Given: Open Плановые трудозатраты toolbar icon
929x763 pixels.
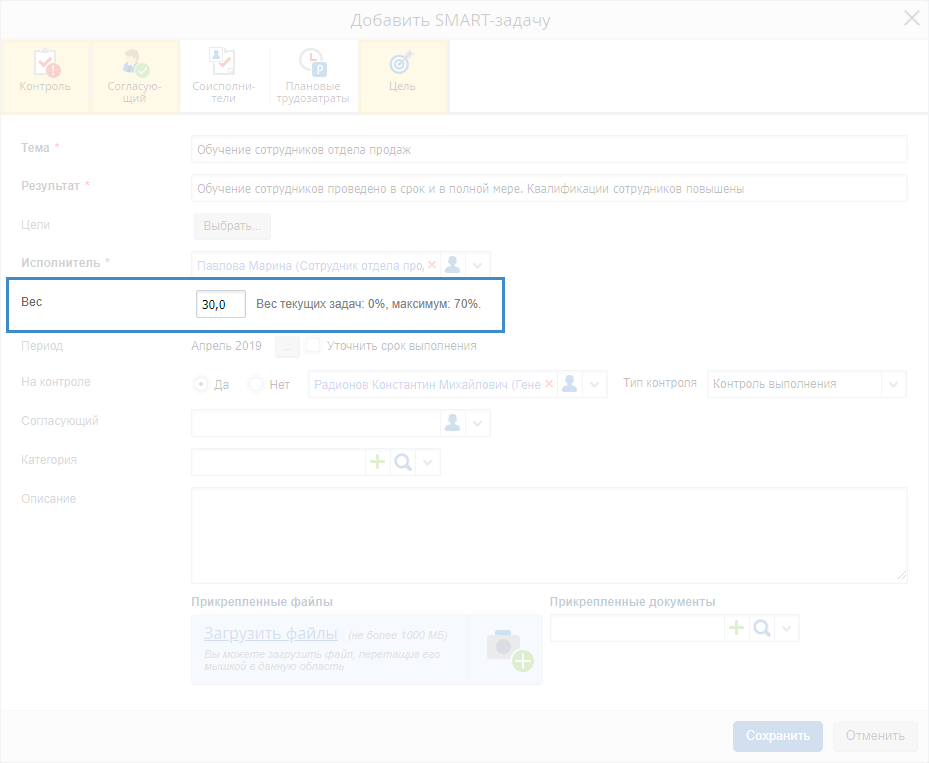Looking at the screenshot, I should point(311,75).
